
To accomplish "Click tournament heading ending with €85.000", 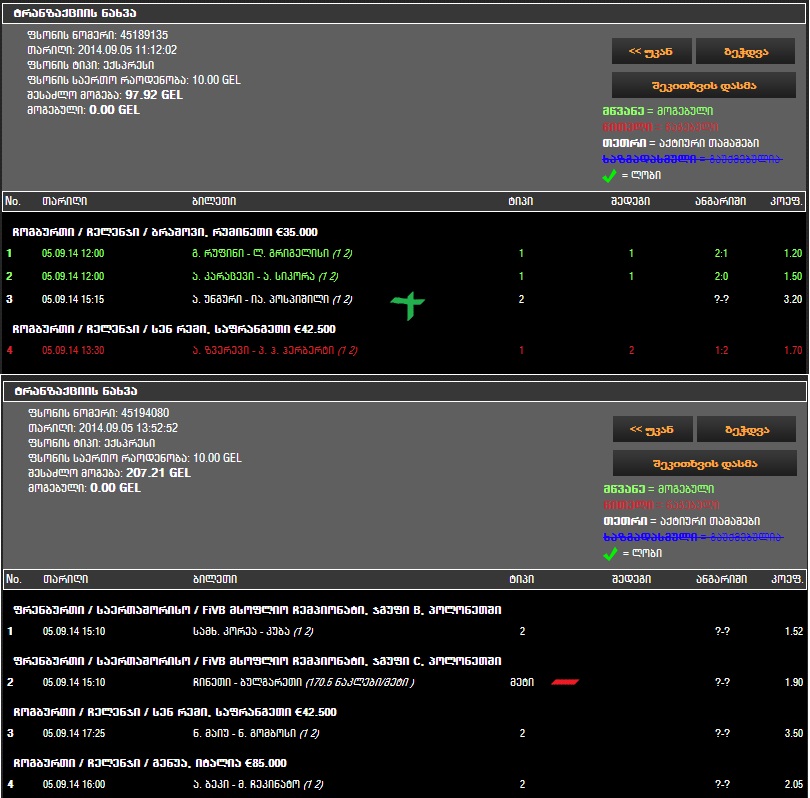I will [150, 763].
